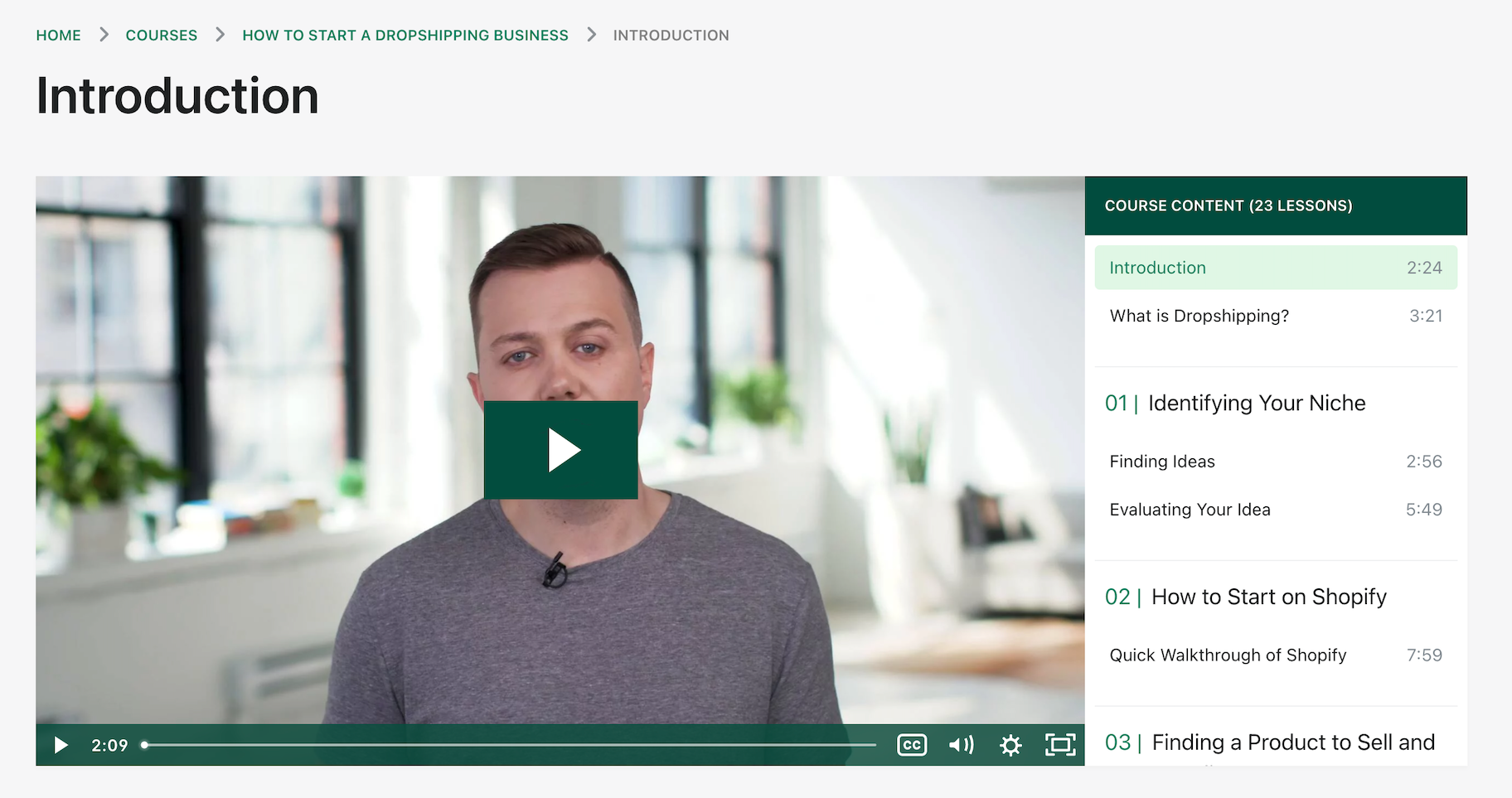
Task: Open How to Start a Dropshipping Business breadcrumb
Action: point(405,35)
